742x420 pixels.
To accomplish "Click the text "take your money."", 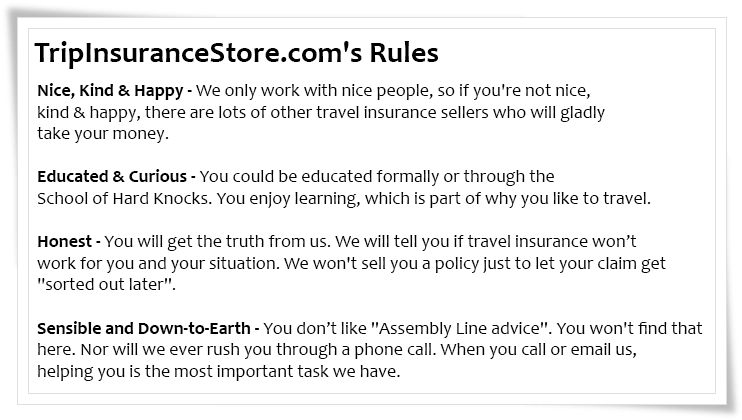I will 103,134.
